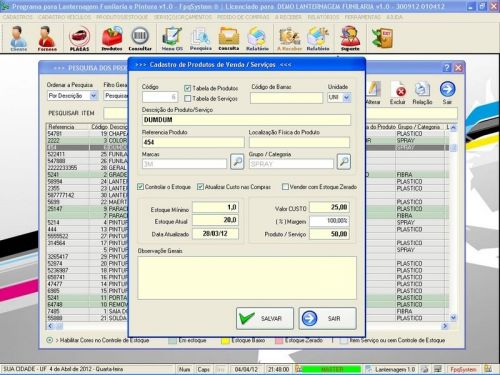
Task: Click the Descrição do Produto/Serviço field
Action: (246, 120)
